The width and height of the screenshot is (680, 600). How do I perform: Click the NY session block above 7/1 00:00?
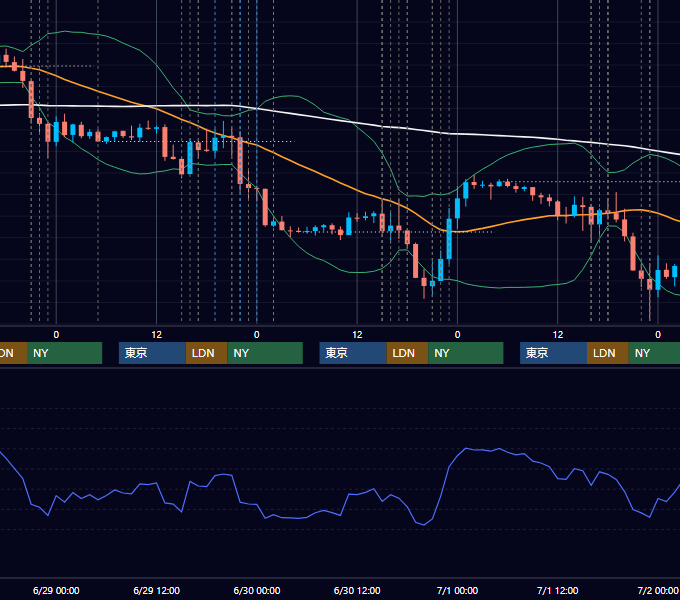click(x=465, y=353)
